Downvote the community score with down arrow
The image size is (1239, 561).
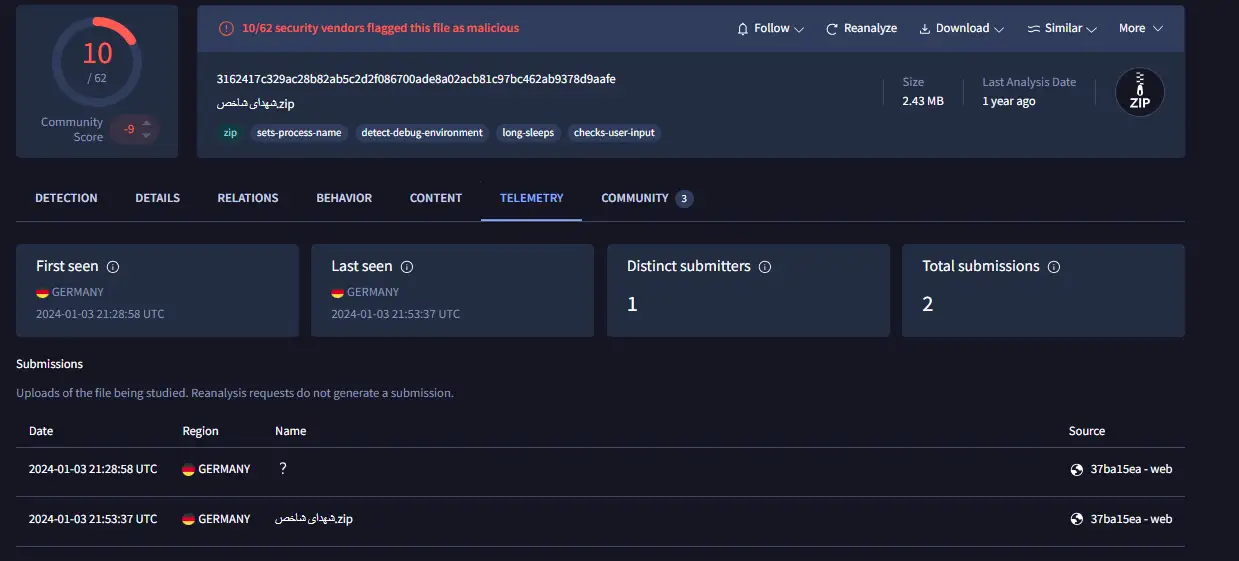point(147,135)
